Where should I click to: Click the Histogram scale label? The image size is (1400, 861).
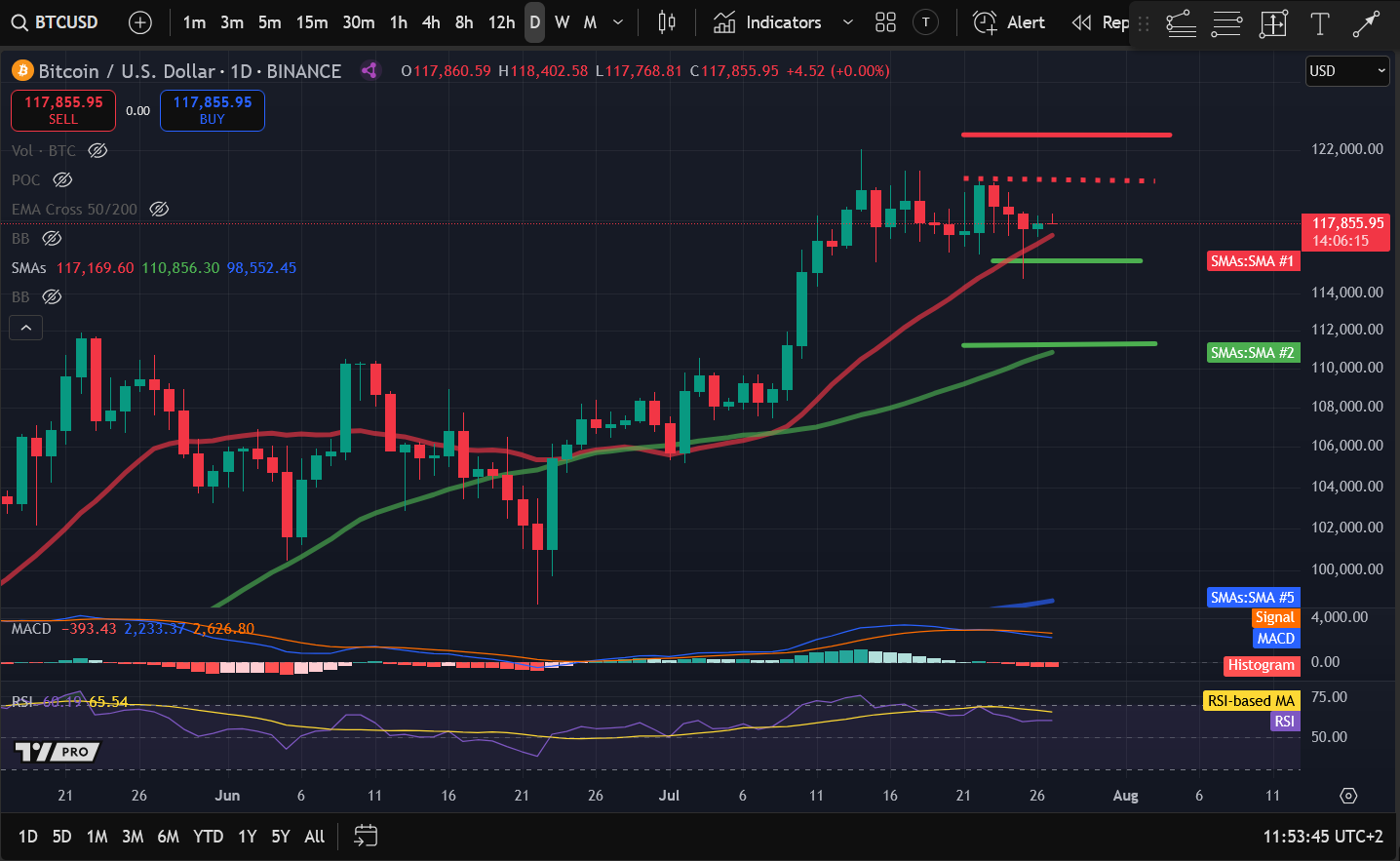(1262, 665)
